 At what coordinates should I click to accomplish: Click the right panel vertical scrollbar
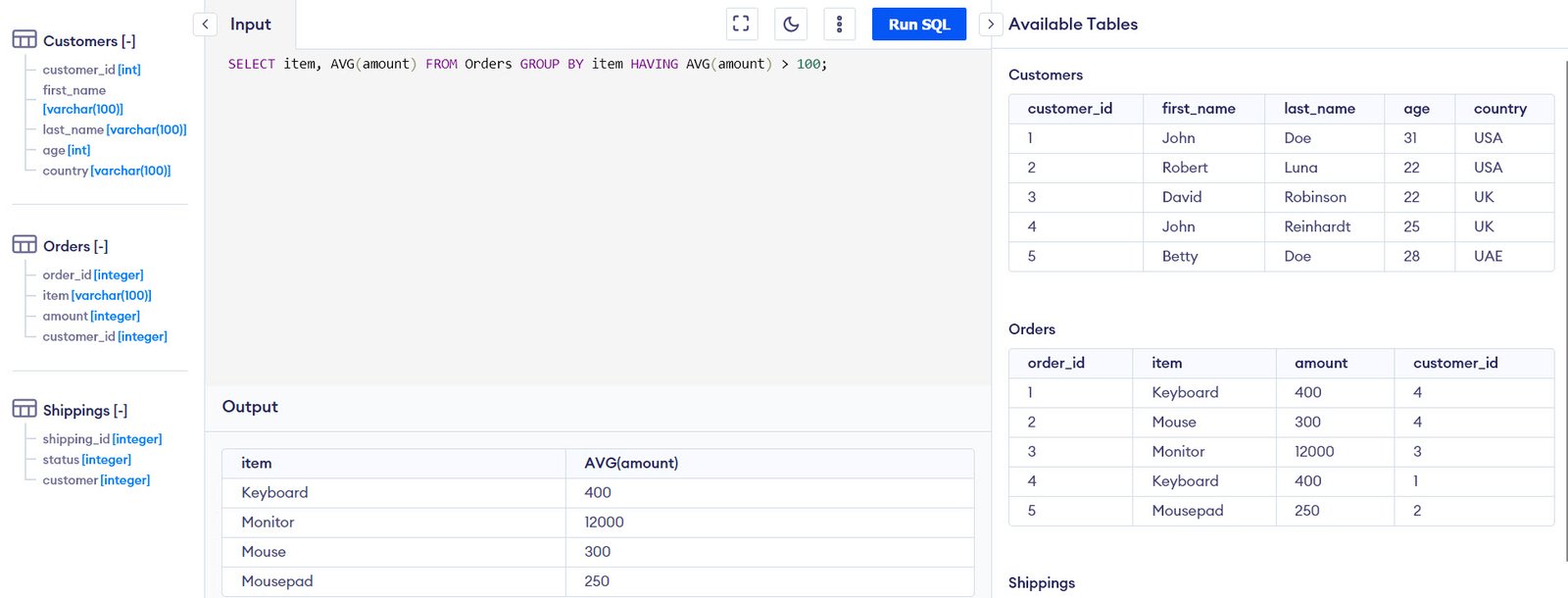1565,311
